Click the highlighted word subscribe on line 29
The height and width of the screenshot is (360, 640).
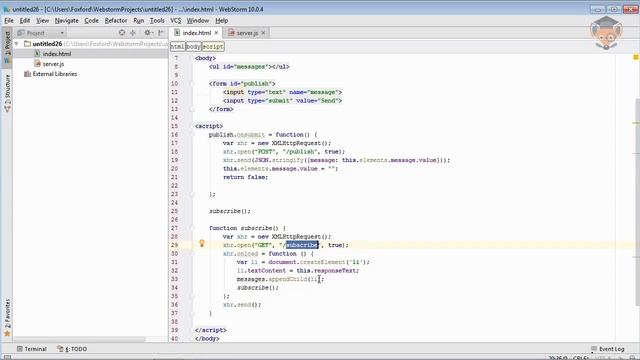pyautogui.click(x=302, y=245)
